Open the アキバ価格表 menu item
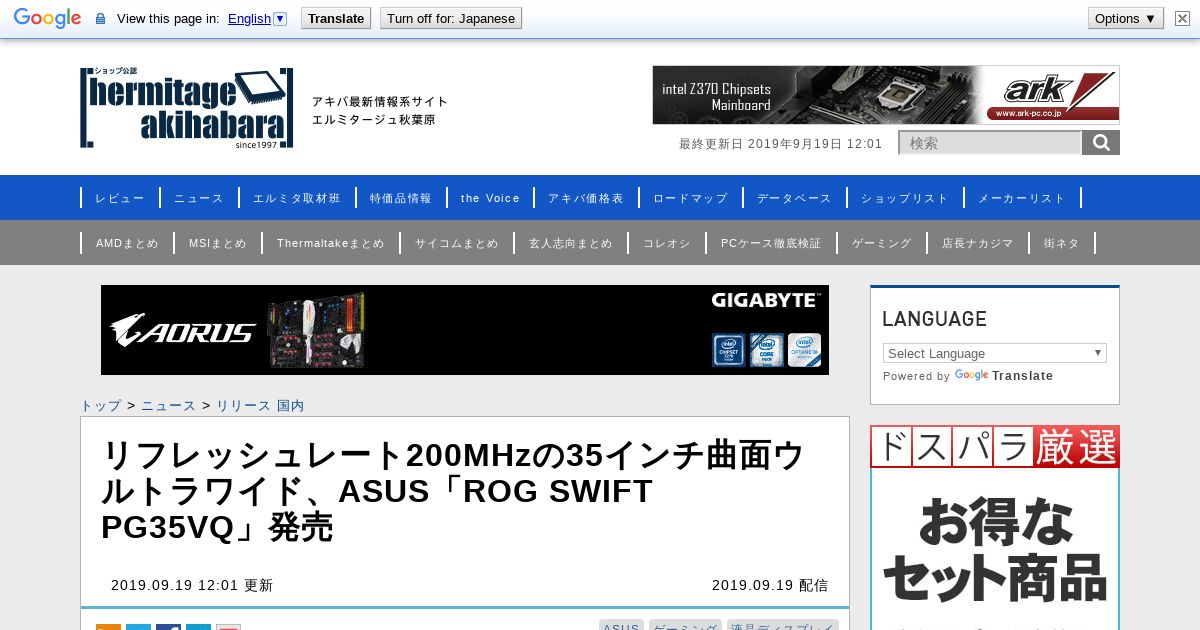This screenshot has width=1200, height=630. pyautogui.click(x=586, y=198)
